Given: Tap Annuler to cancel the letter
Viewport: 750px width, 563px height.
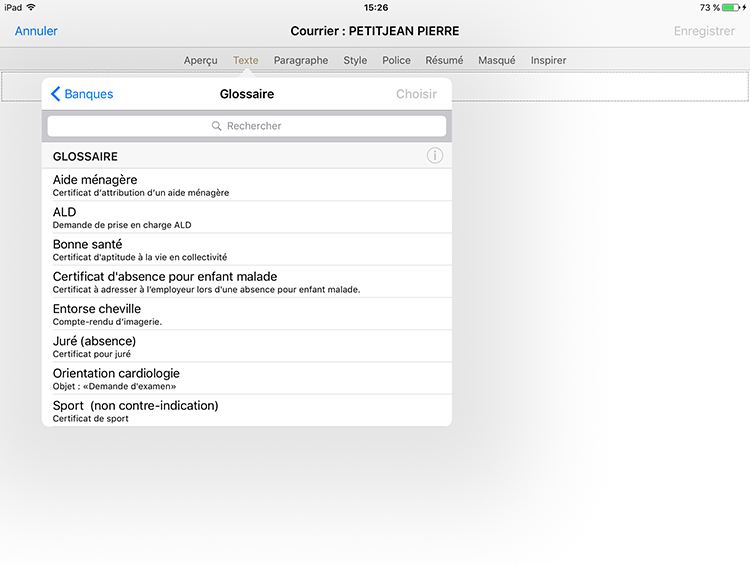Looking at the screenshot, I should point(36,31).
